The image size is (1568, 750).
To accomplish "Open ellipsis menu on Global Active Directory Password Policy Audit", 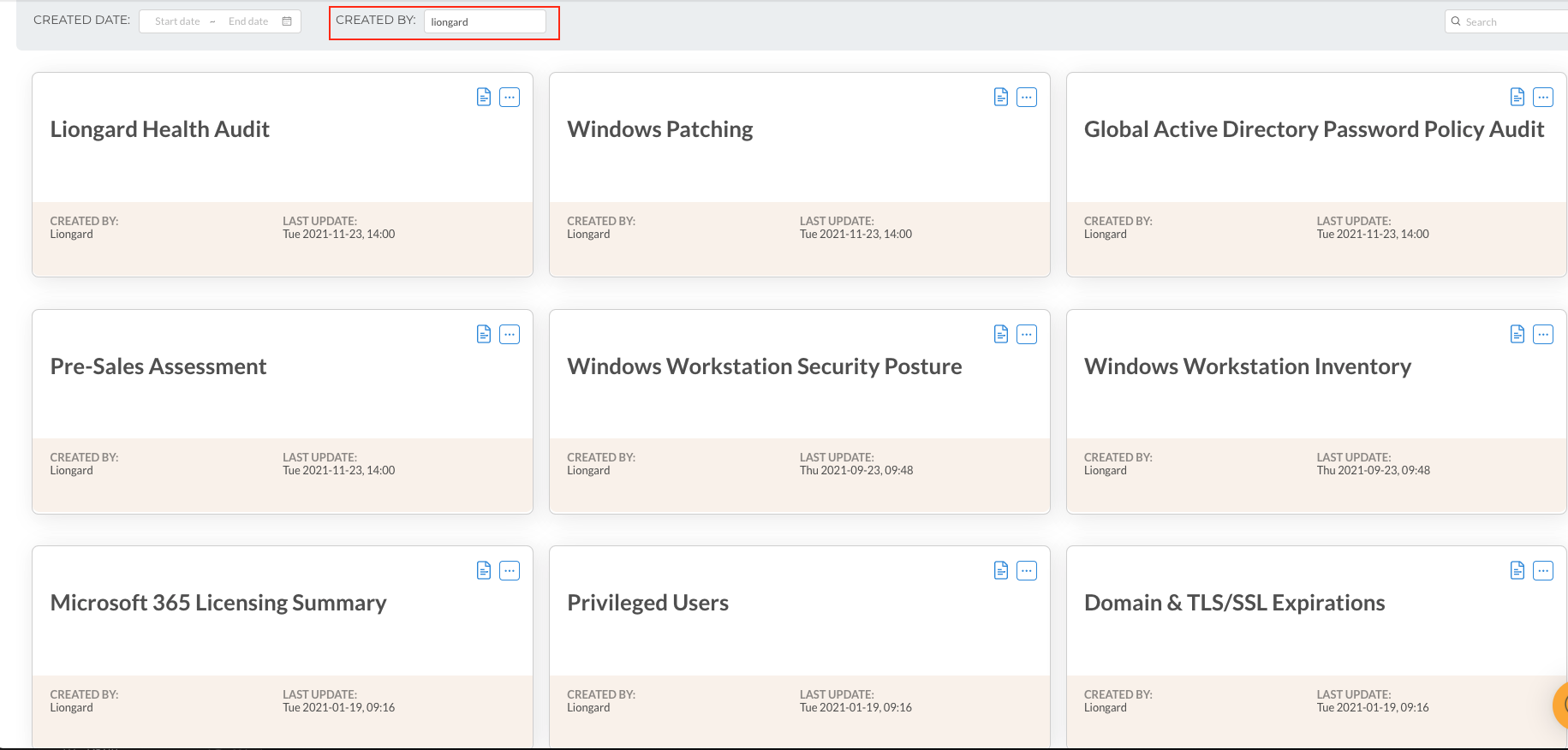I will click(1543, 97).
